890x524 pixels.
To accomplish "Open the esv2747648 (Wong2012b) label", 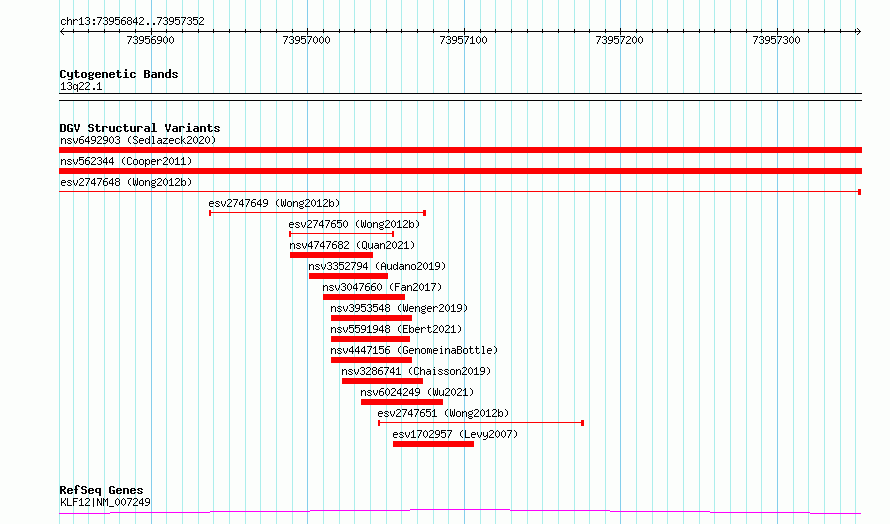I will click(x=126, y=182).
